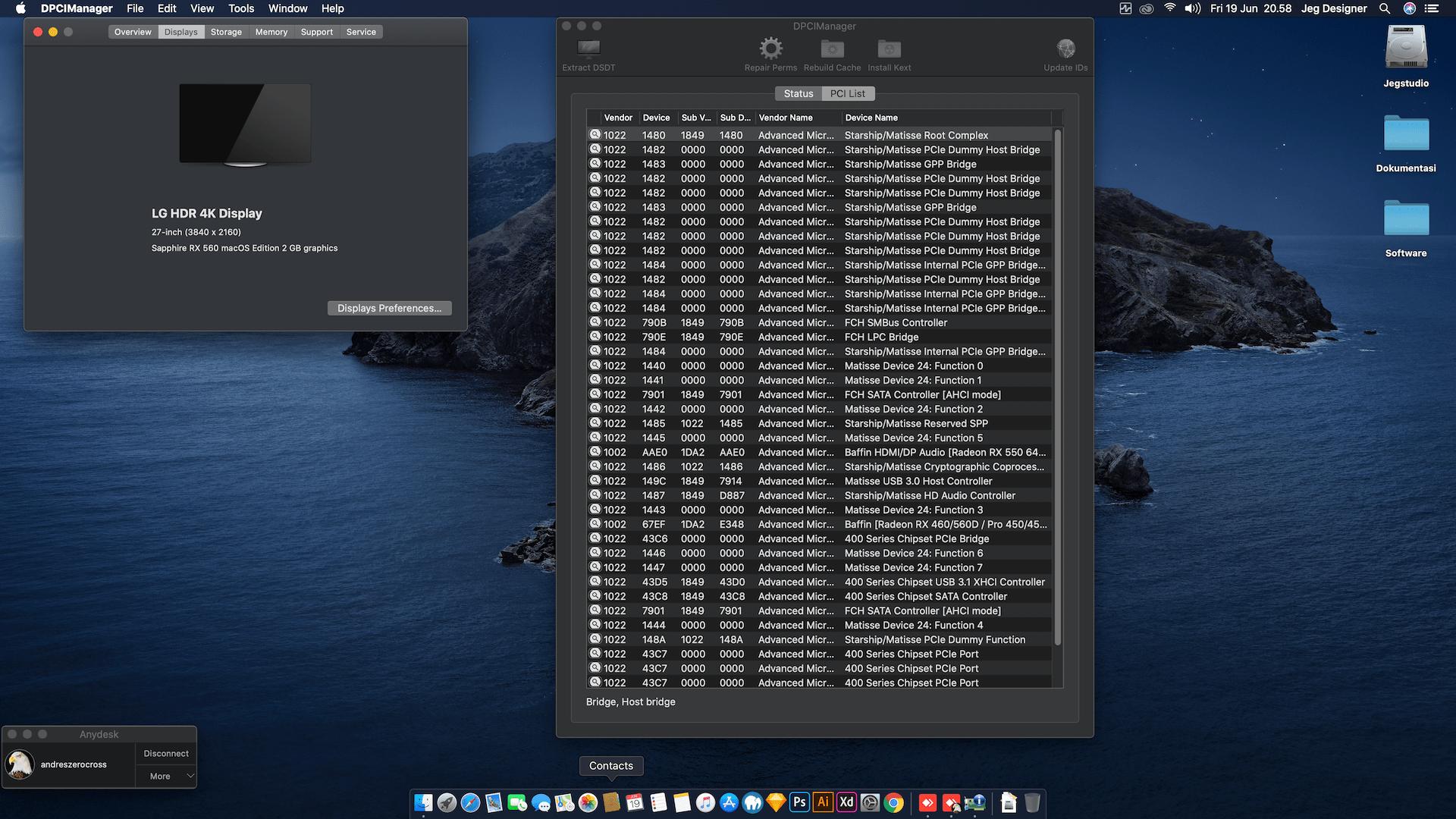Select the Storage tab in About This Mac

point(226,32)
